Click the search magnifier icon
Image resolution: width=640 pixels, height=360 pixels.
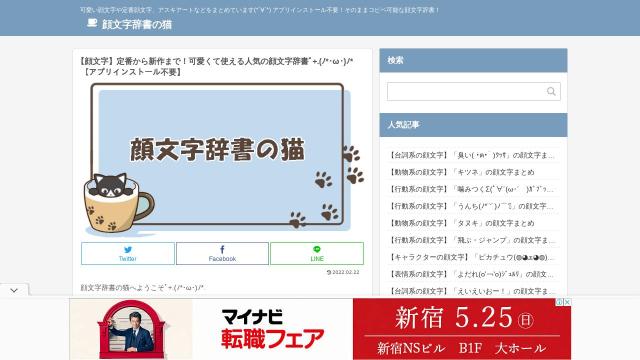[x=551, y=91]
